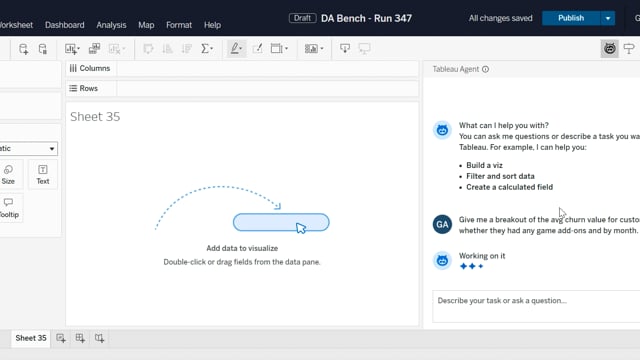Open the Size mark card

(x=8, y=175)
